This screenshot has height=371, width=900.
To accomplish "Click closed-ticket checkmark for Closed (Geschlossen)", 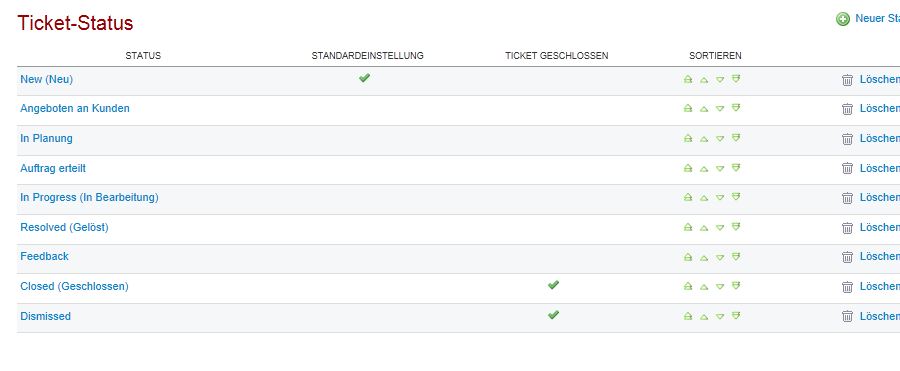I will (x=553, y=285).
